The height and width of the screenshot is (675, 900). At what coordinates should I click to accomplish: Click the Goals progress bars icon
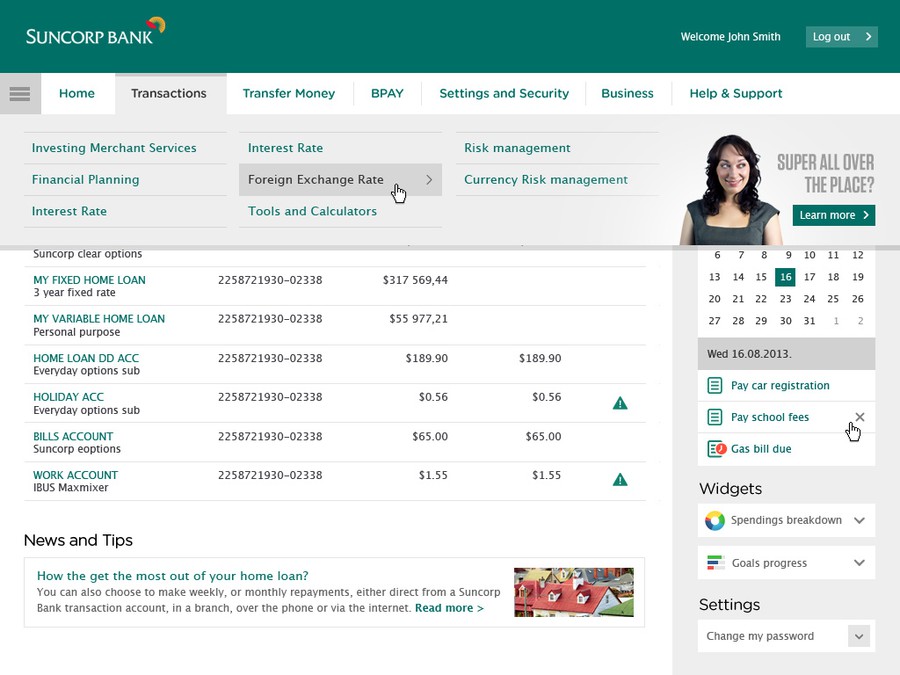click(715, 563)
